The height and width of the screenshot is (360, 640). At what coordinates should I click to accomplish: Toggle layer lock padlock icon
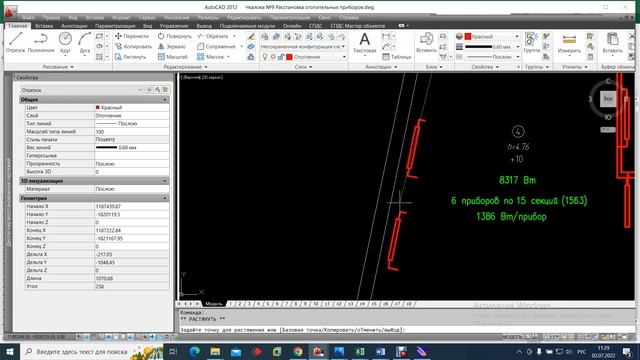click(x=281, y=57)
